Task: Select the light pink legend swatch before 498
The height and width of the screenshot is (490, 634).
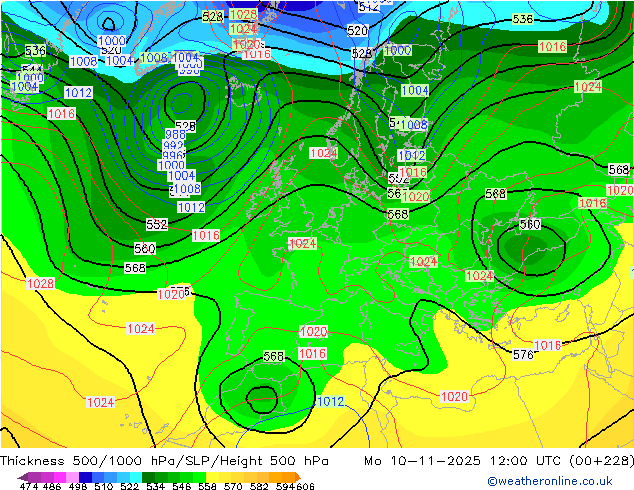Action: click(x=72, y=477)
